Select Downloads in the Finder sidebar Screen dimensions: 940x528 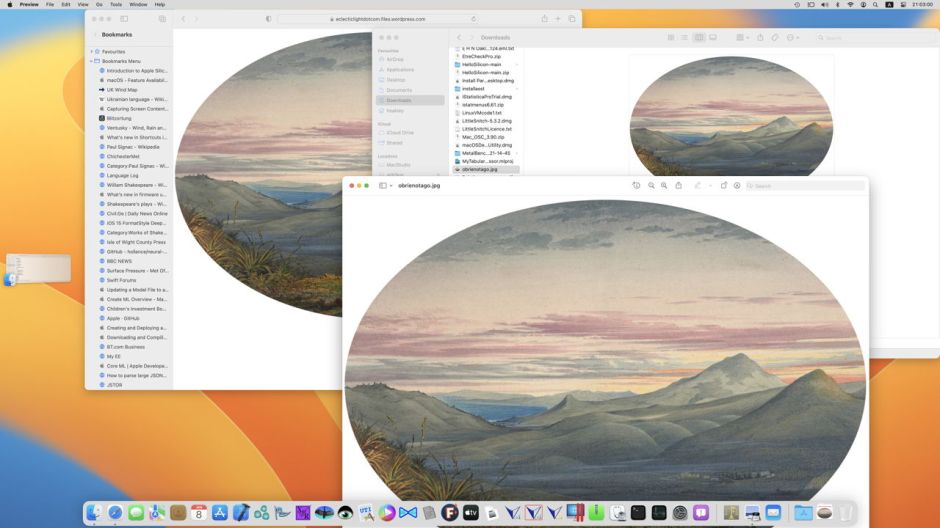(398, 100)
